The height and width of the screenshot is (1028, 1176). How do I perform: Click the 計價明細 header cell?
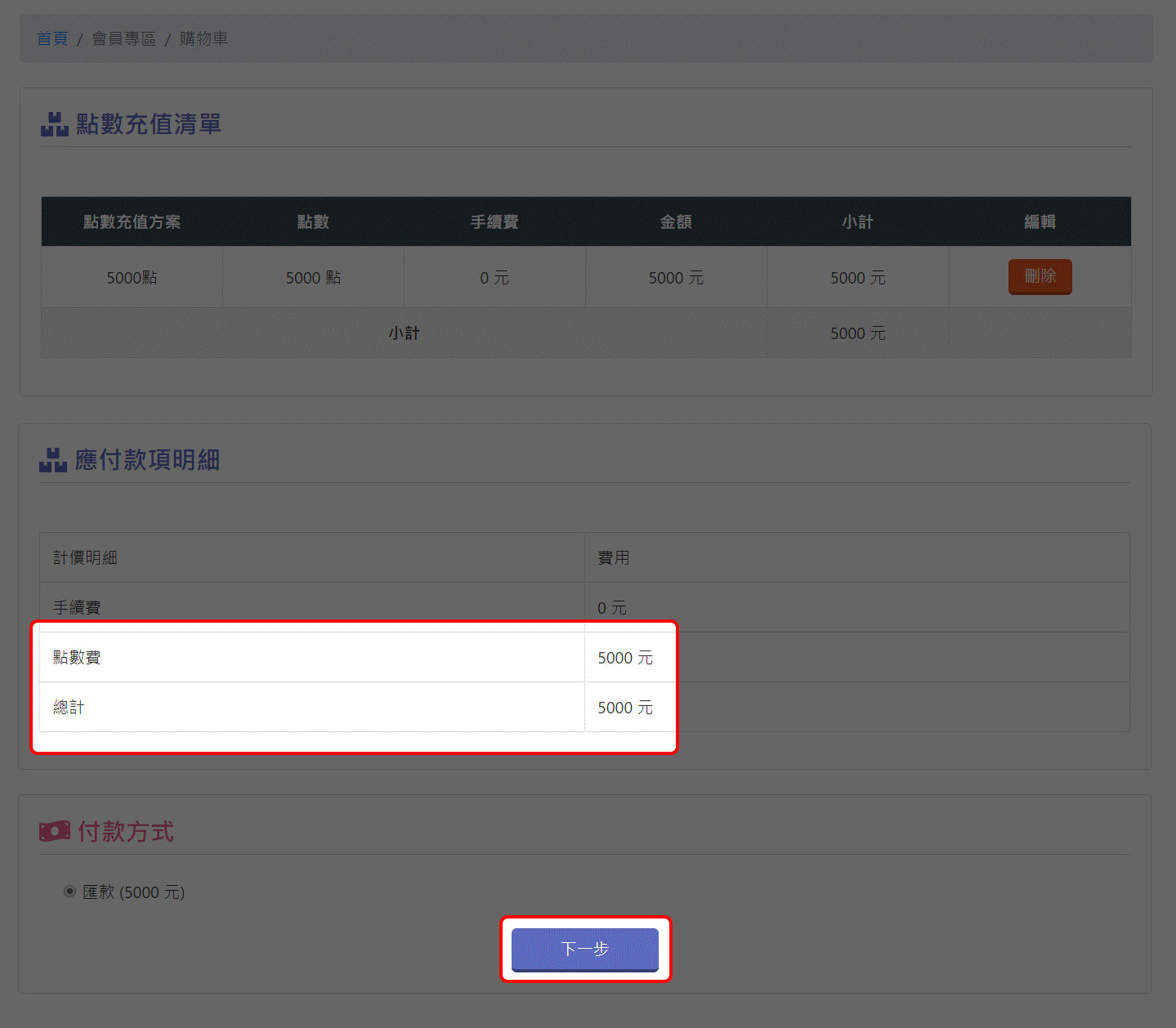(312, 557)
